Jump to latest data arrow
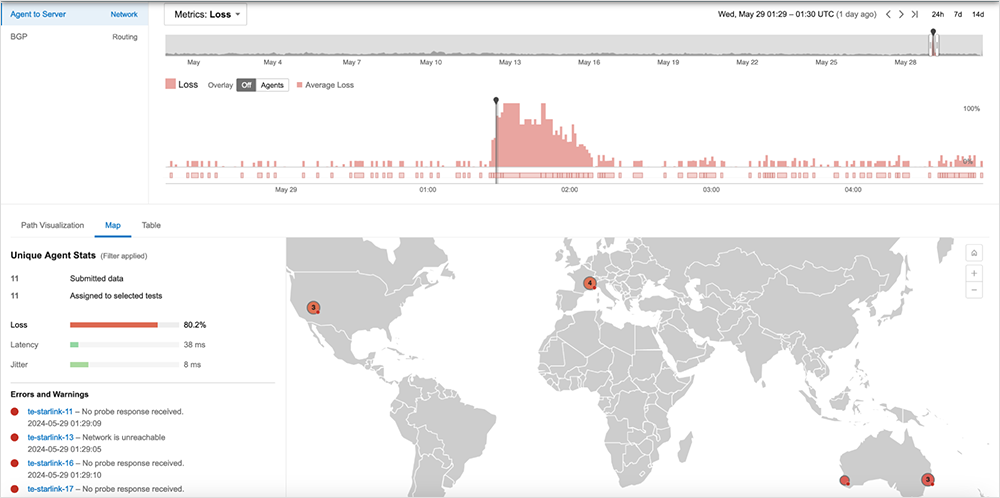Image resolution: width=1000 pixels, height=498 pixels. tap(915, 14)
